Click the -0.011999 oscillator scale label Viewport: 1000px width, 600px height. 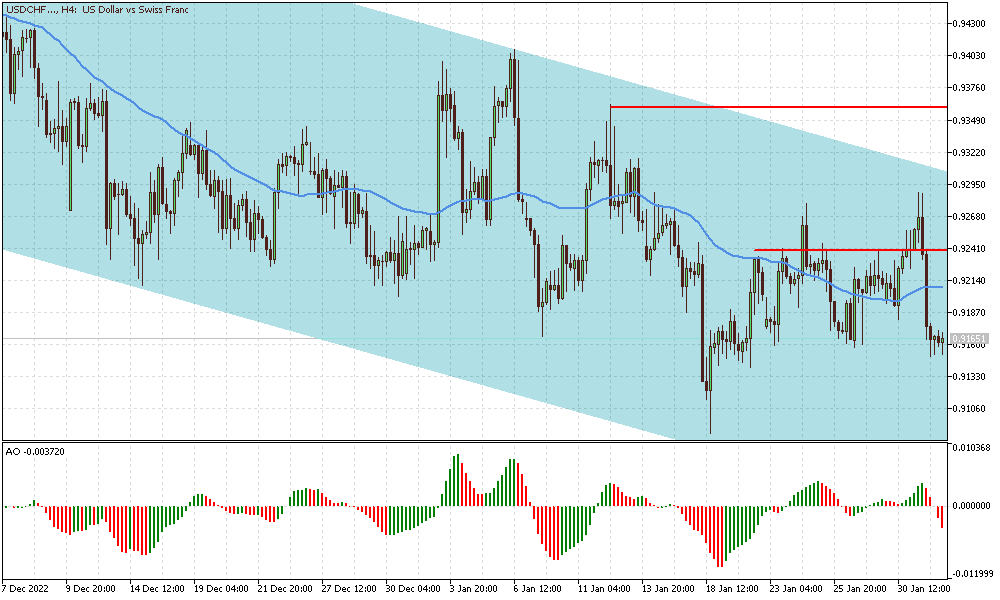(971, 574)
